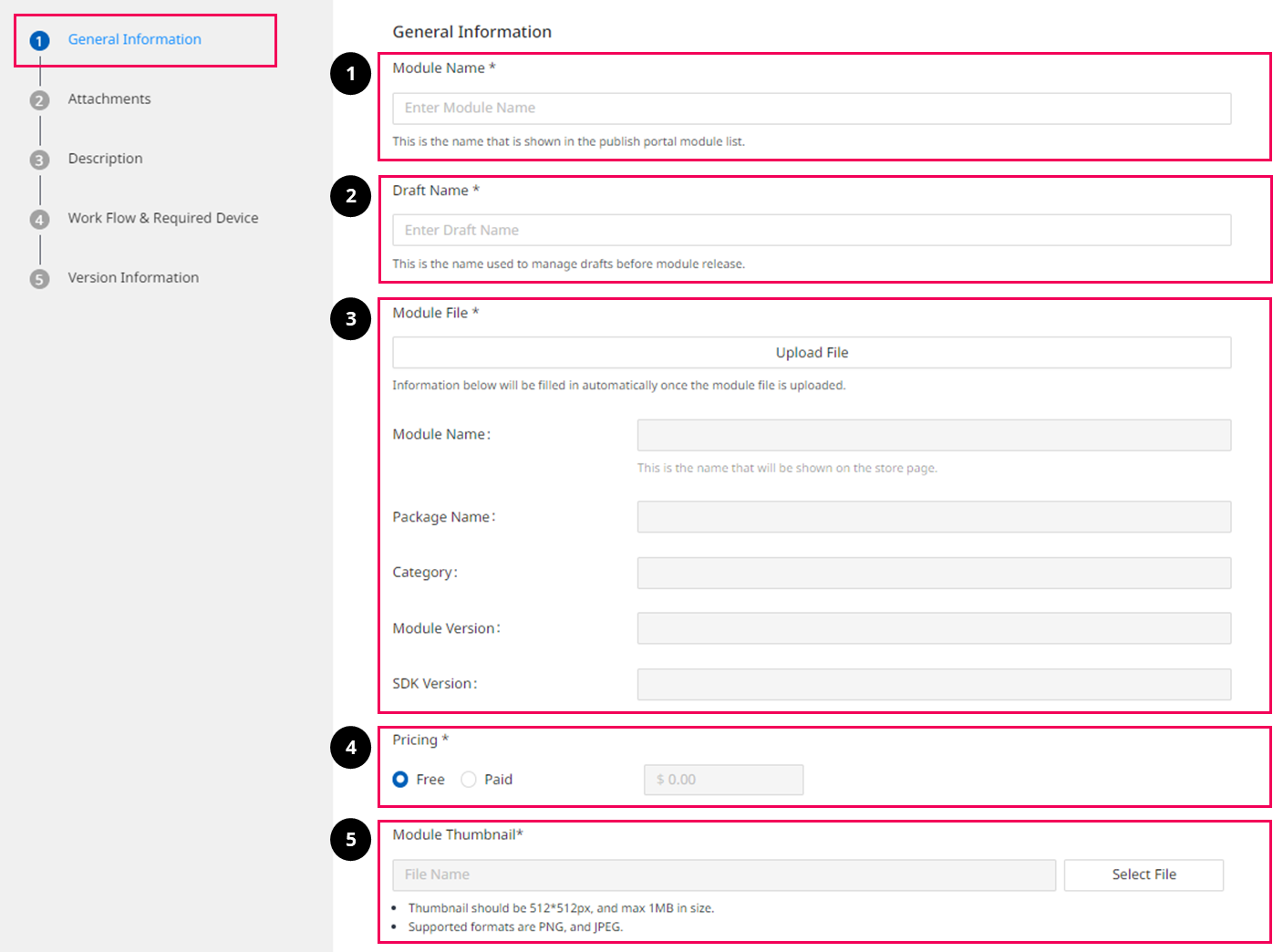
Task: Click the step 3 circle beside Description
Action: pyautogui.click(x=39, y=158)
